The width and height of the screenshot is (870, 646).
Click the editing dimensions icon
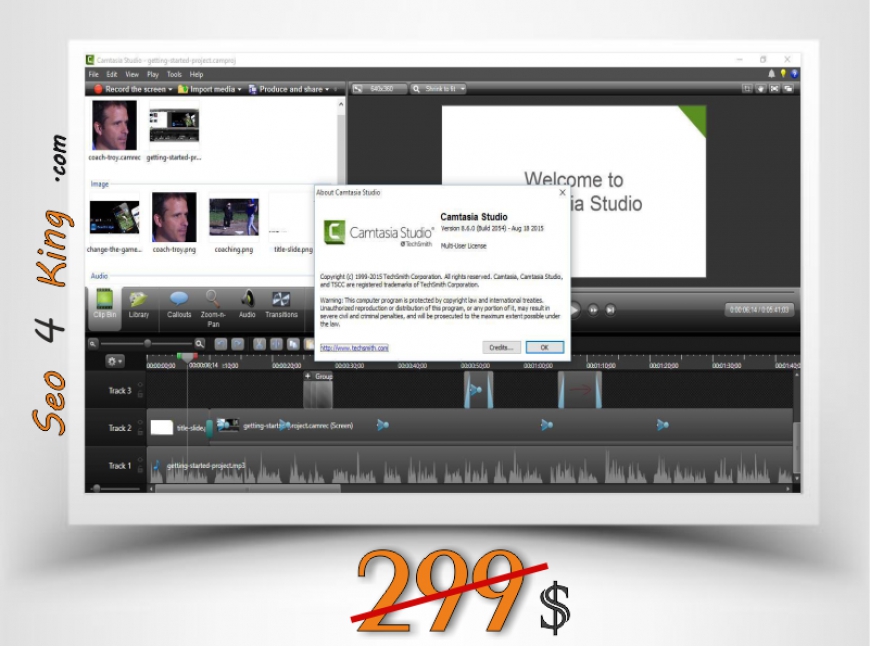click(x=358, y=89)
